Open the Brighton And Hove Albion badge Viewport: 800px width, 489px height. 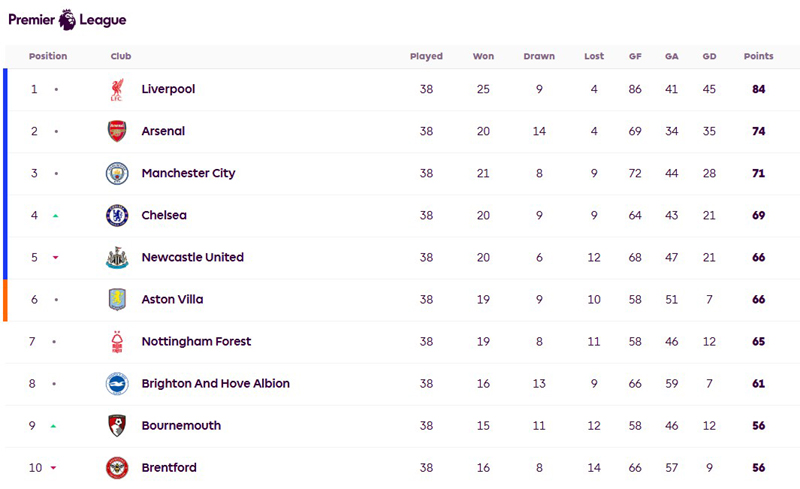click(117, 384)
